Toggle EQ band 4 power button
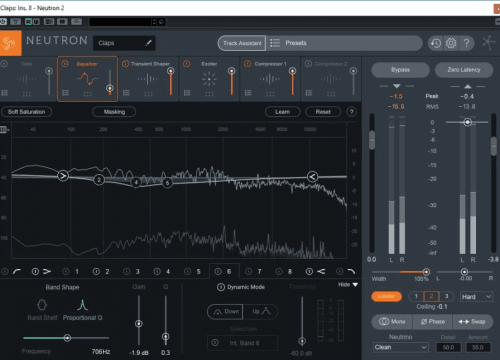This screenshot has width=500, height=360. pyautogui.click(x=157, y=272)
